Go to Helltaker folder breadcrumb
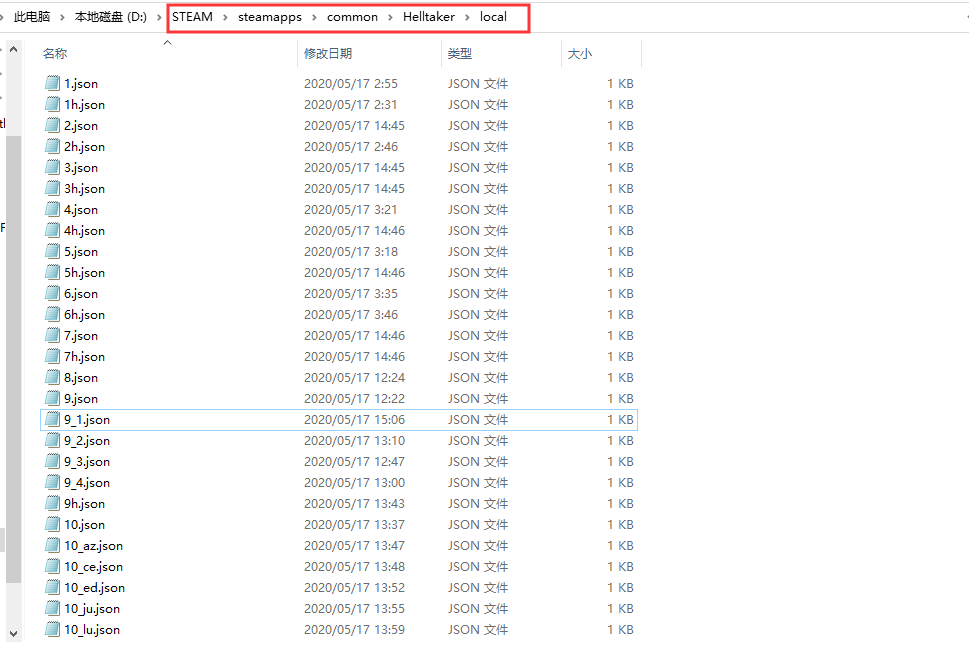This screenshot has width=969, height=665. (429, 17)
